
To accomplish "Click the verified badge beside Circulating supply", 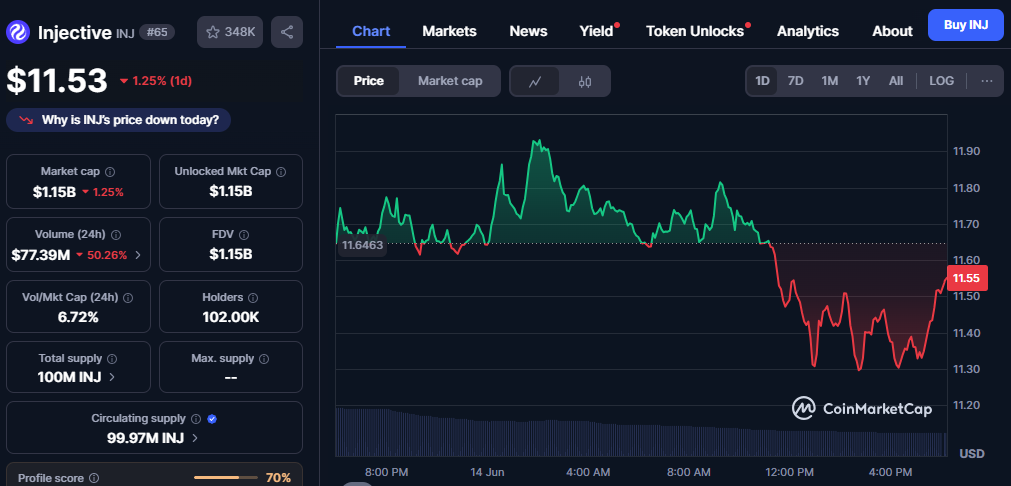I will pyautogui.click(x=212, y=419).
